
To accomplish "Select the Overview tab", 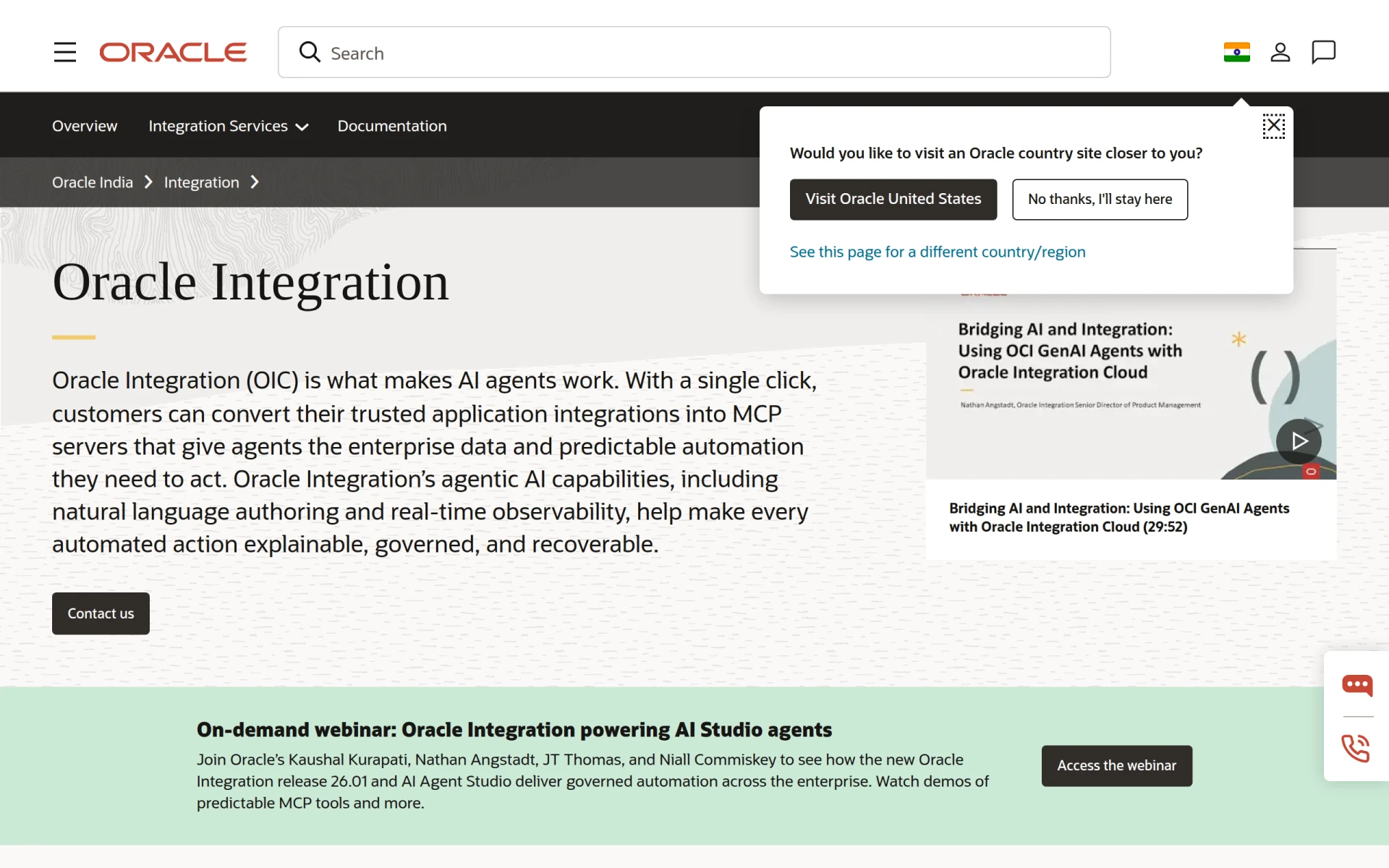I will pyautogui.click(x=85, y=126).
